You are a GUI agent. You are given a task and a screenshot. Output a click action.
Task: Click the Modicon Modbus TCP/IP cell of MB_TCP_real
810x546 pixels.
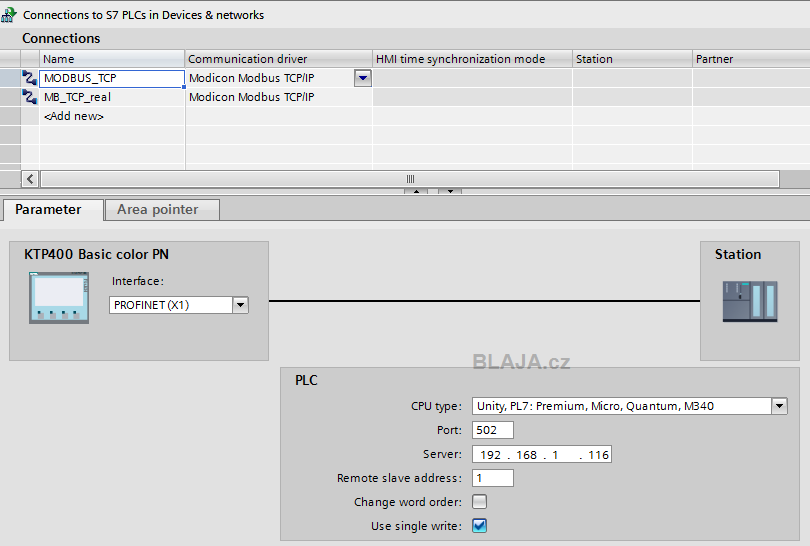pyautogui.click(x=279, y=97)
